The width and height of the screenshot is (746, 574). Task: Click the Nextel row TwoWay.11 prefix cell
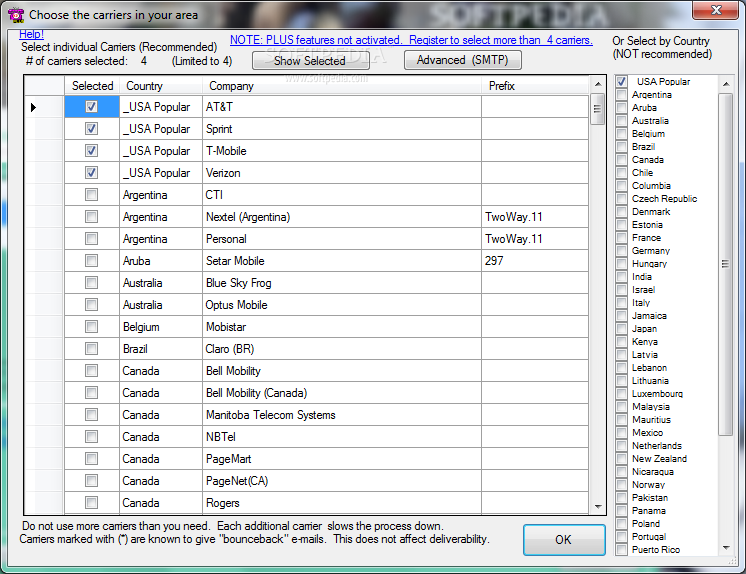tap(535, 217)
